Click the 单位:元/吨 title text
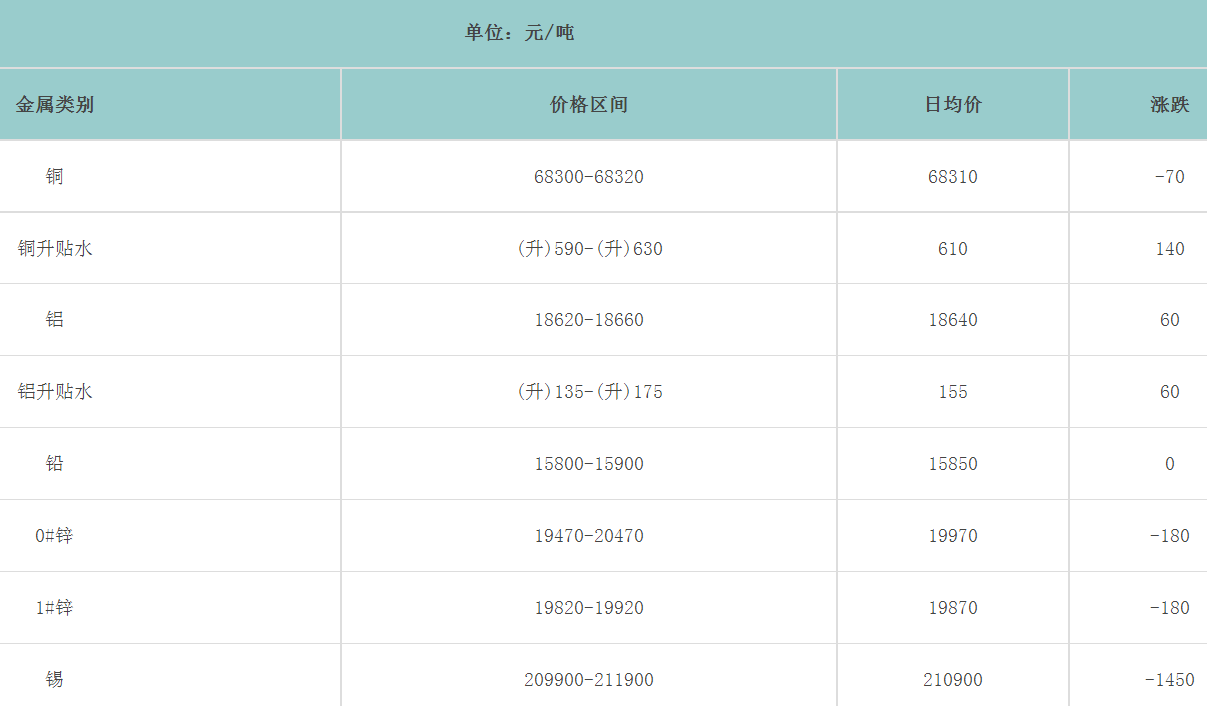This screenshot has width=1207, height=706. pos(519,33)
